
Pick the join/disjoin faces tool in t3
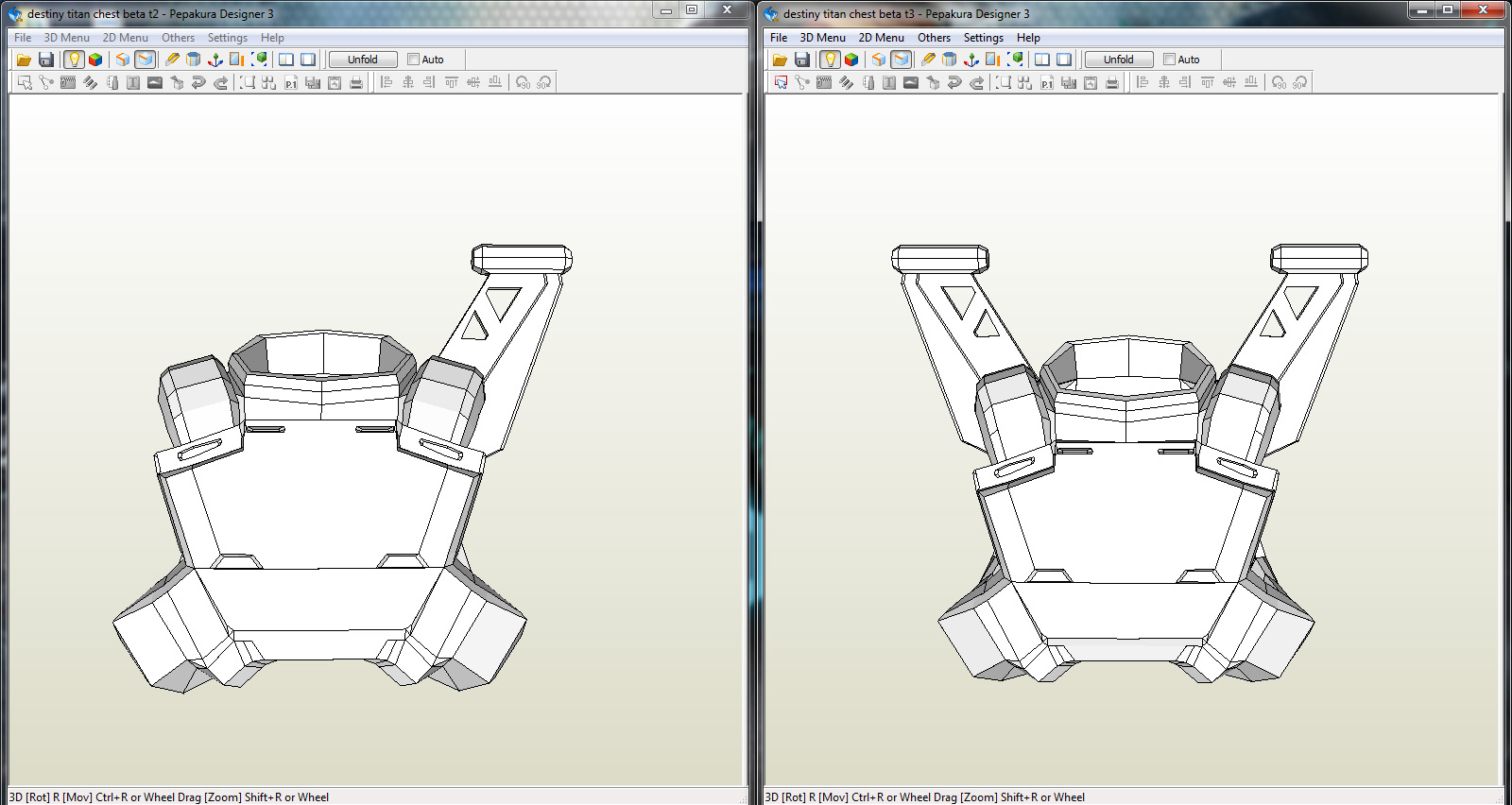tap(802, 82)
